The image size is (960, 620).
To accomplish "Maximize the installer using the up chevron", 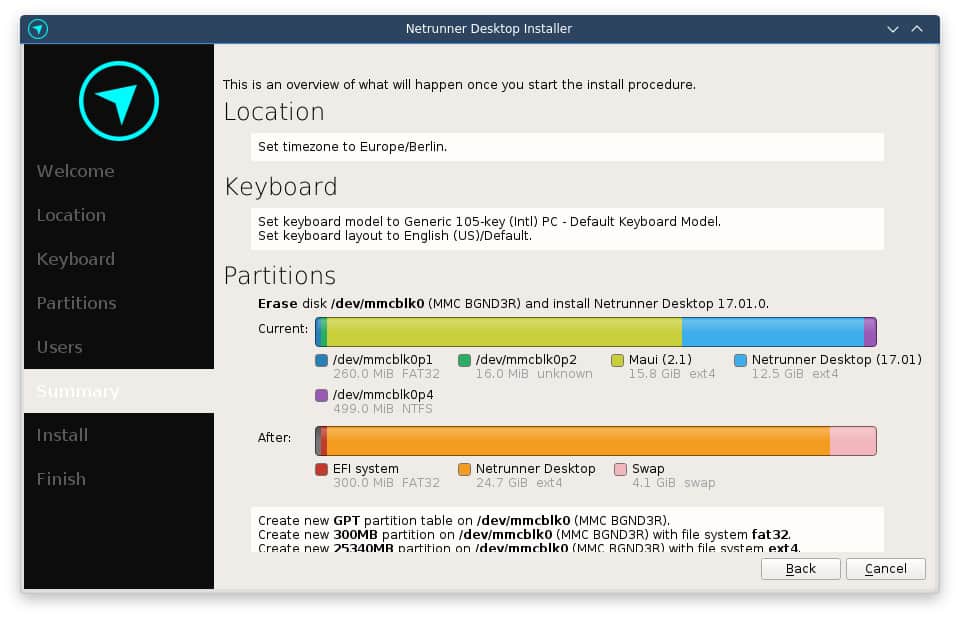I will (x=917, y=29).
